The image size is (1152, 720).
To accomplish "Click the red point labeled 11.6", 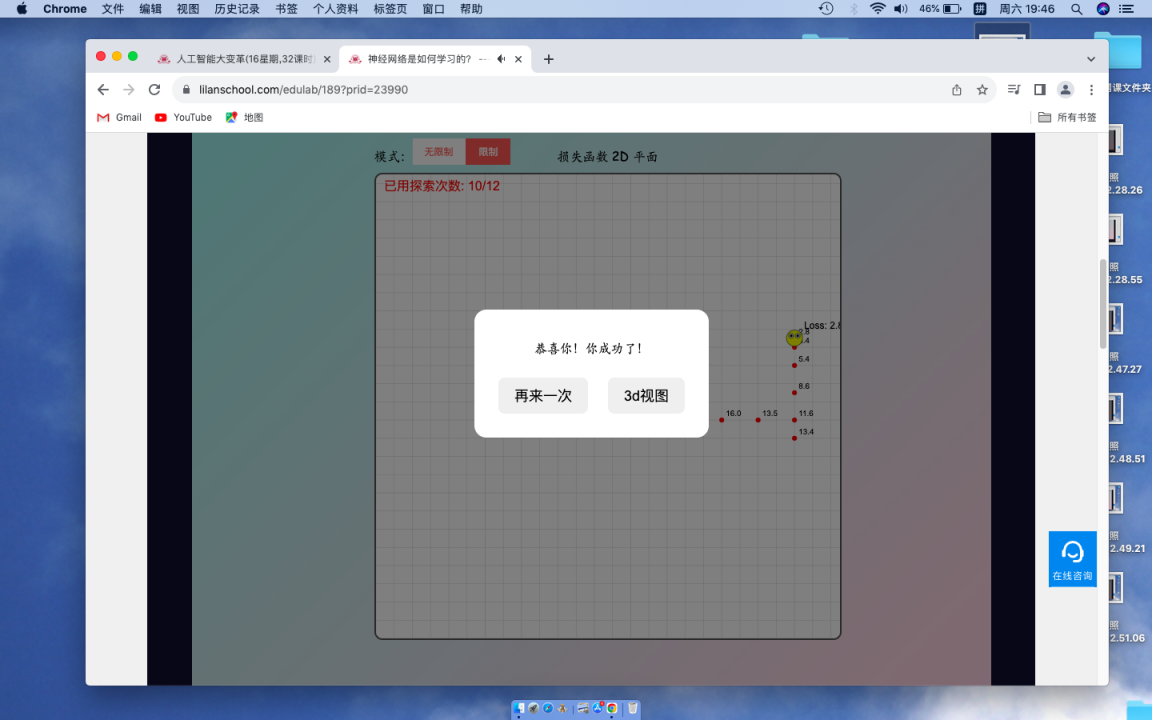I will 794,420.
